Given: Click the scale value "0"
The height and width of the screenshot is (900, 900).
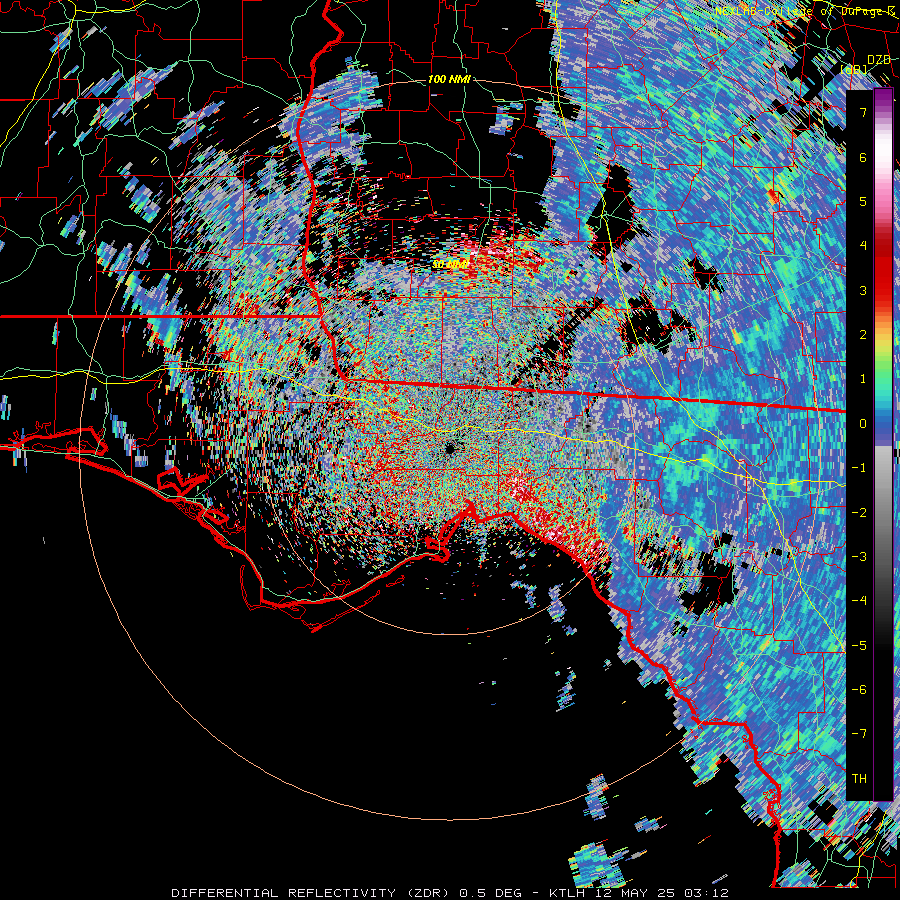Looking at the screenshot, I should [863, 424].
